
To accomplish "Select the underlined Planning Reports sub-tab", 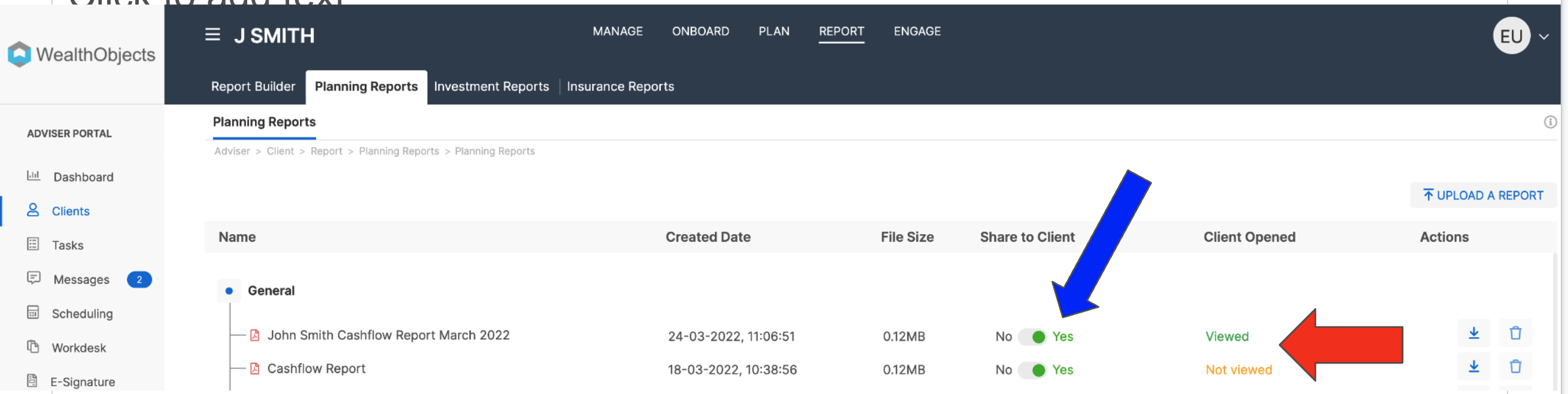I will pyautogui.click(x=263, y=122).
